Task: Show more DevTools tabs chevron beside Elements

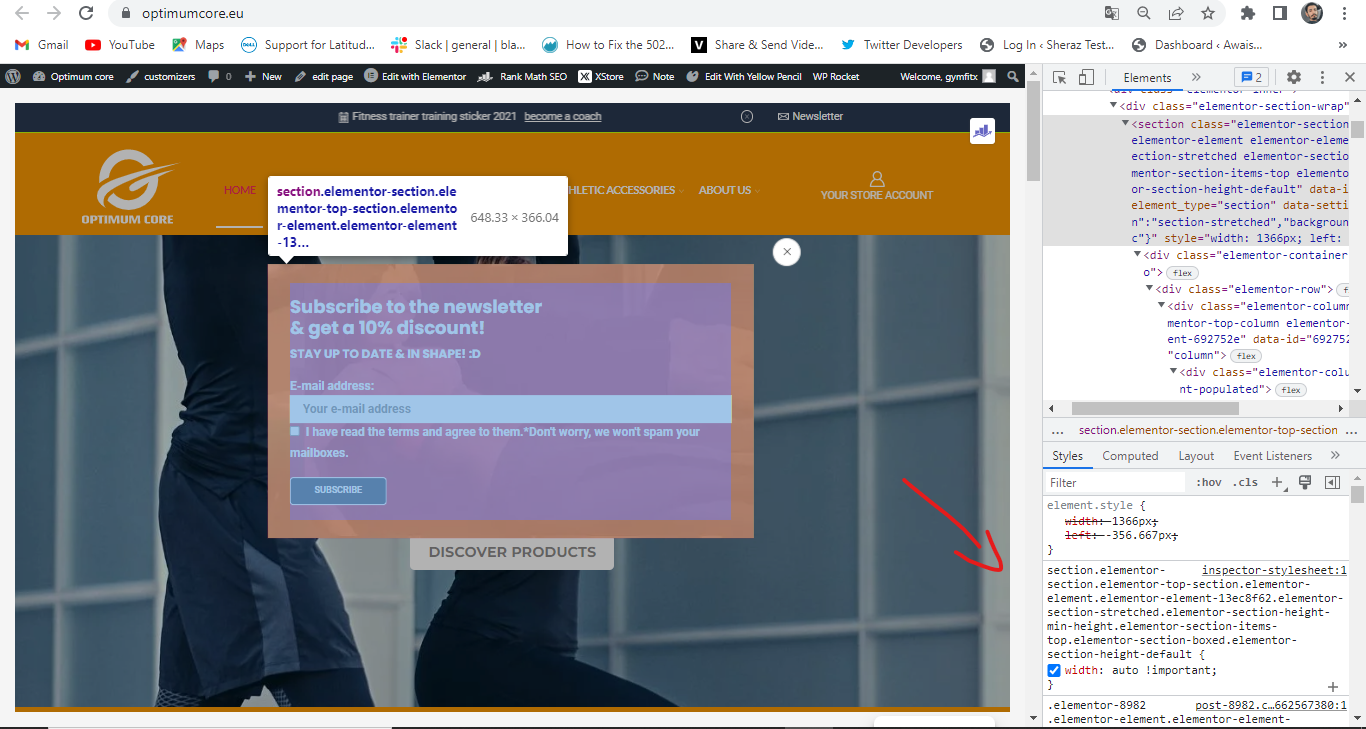Action: (1196, 77)
